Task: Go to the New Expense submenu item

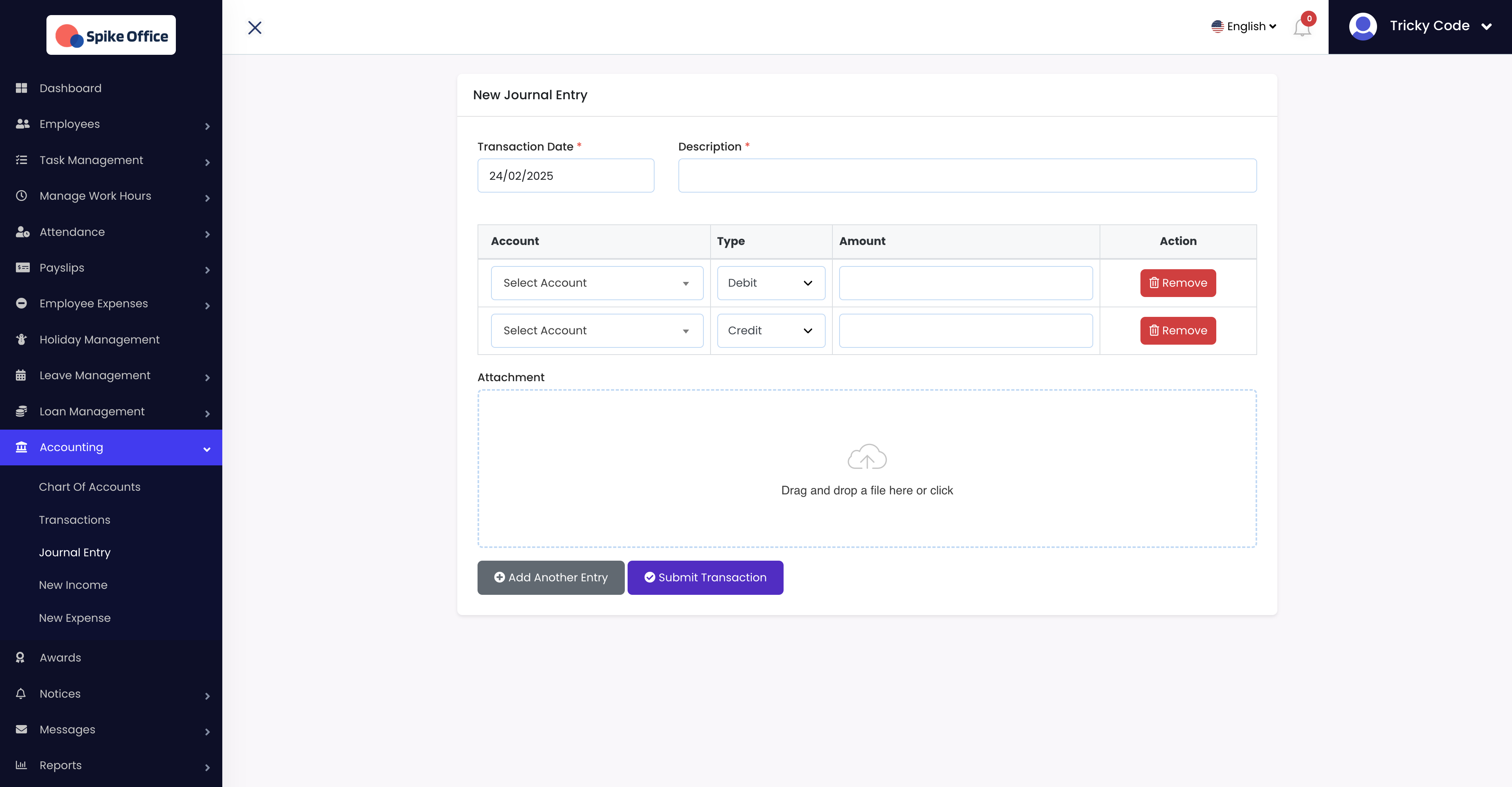Action: [x=75, y=618]
